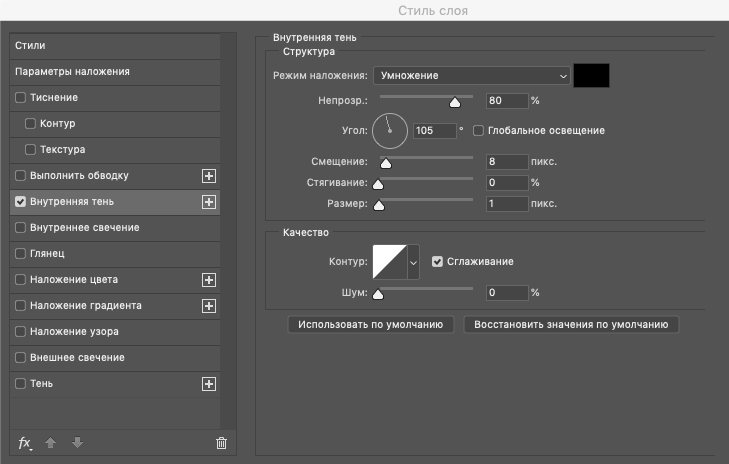Screen dimensions: 729x464
Task: Uncheck the Внутренняя тень checkbox
Action: tap(20, 202)
